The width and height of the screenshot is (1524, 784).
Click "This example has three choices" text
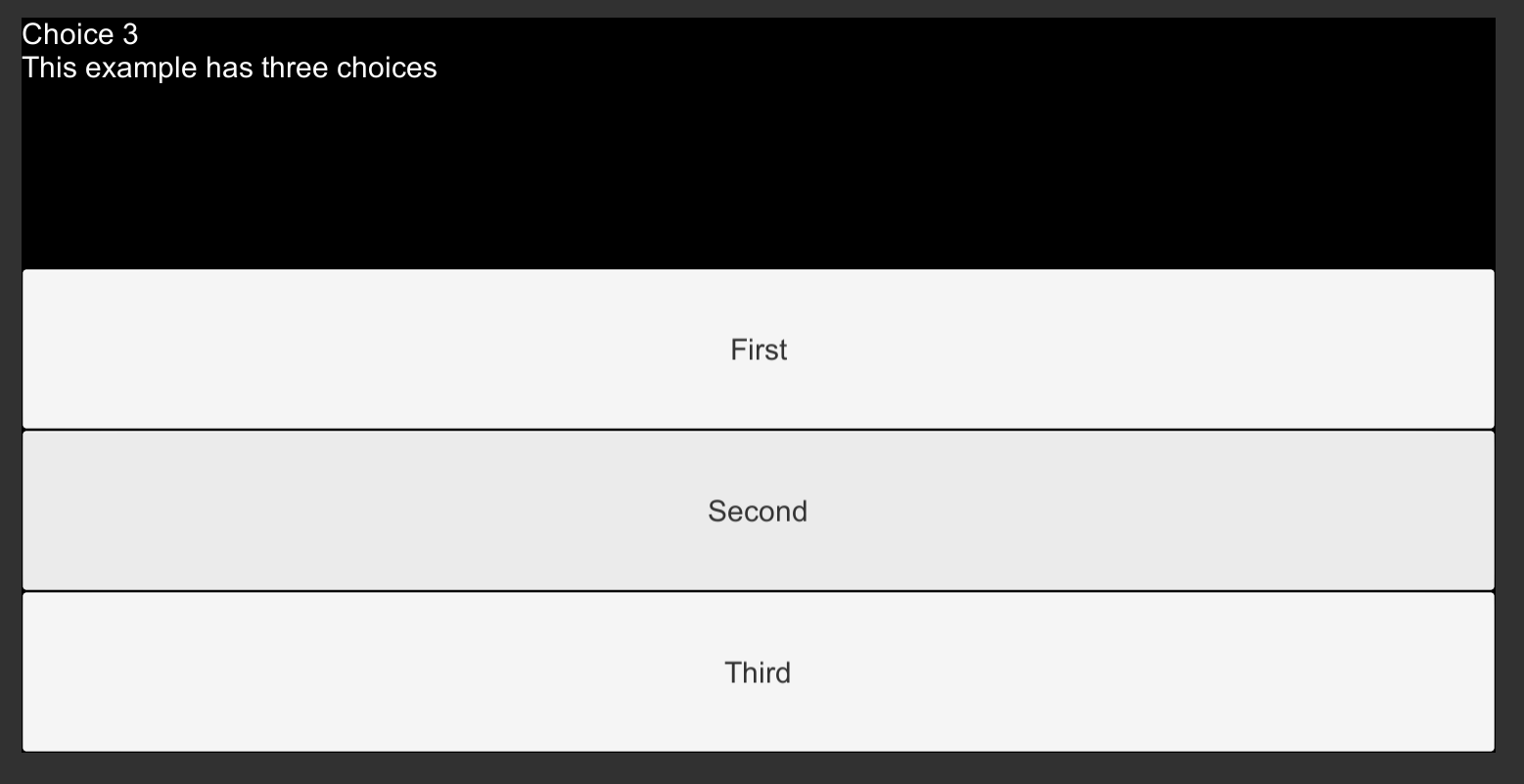click(229, 69)
